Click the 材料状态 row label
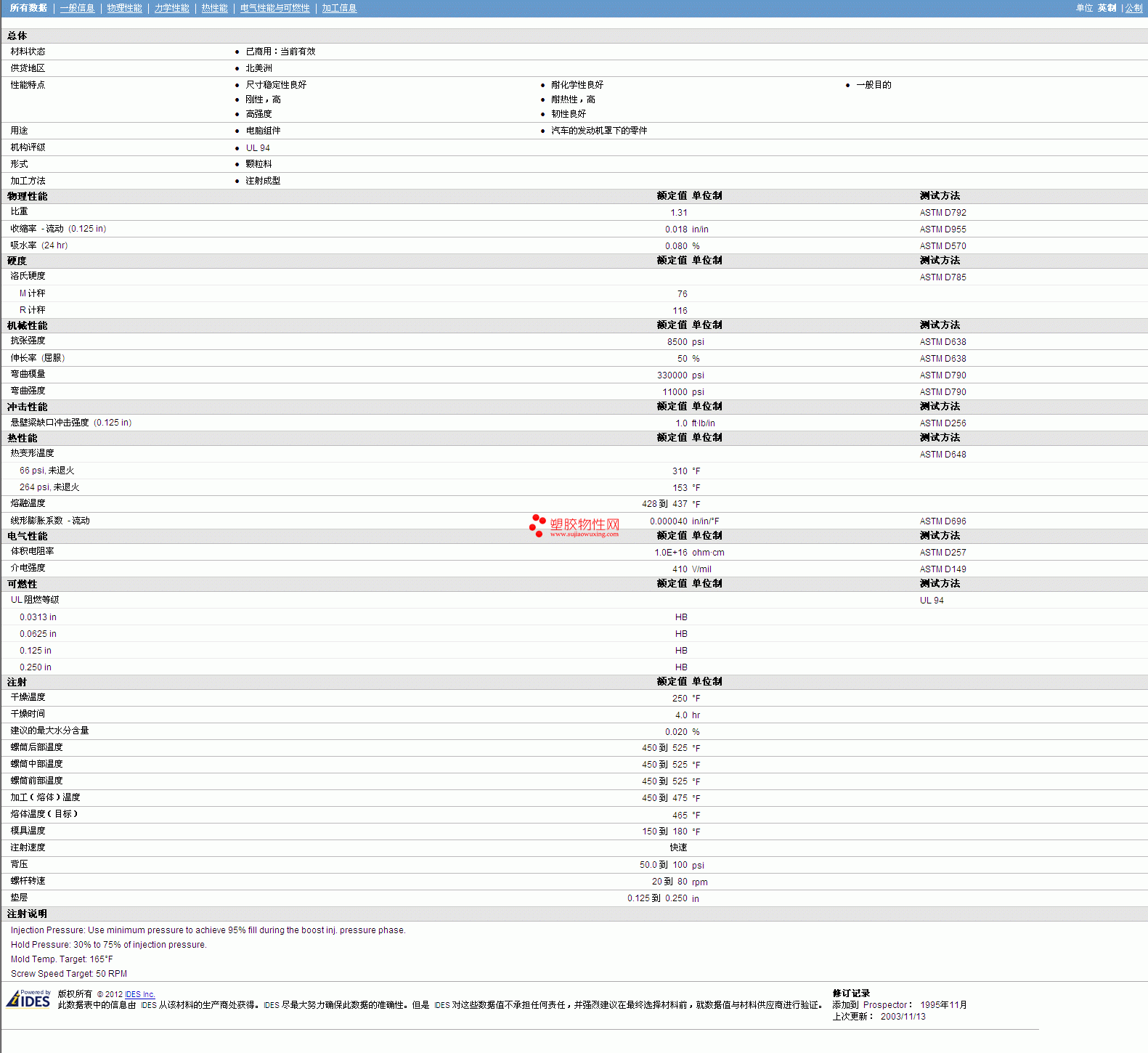 tap(28, 52)
